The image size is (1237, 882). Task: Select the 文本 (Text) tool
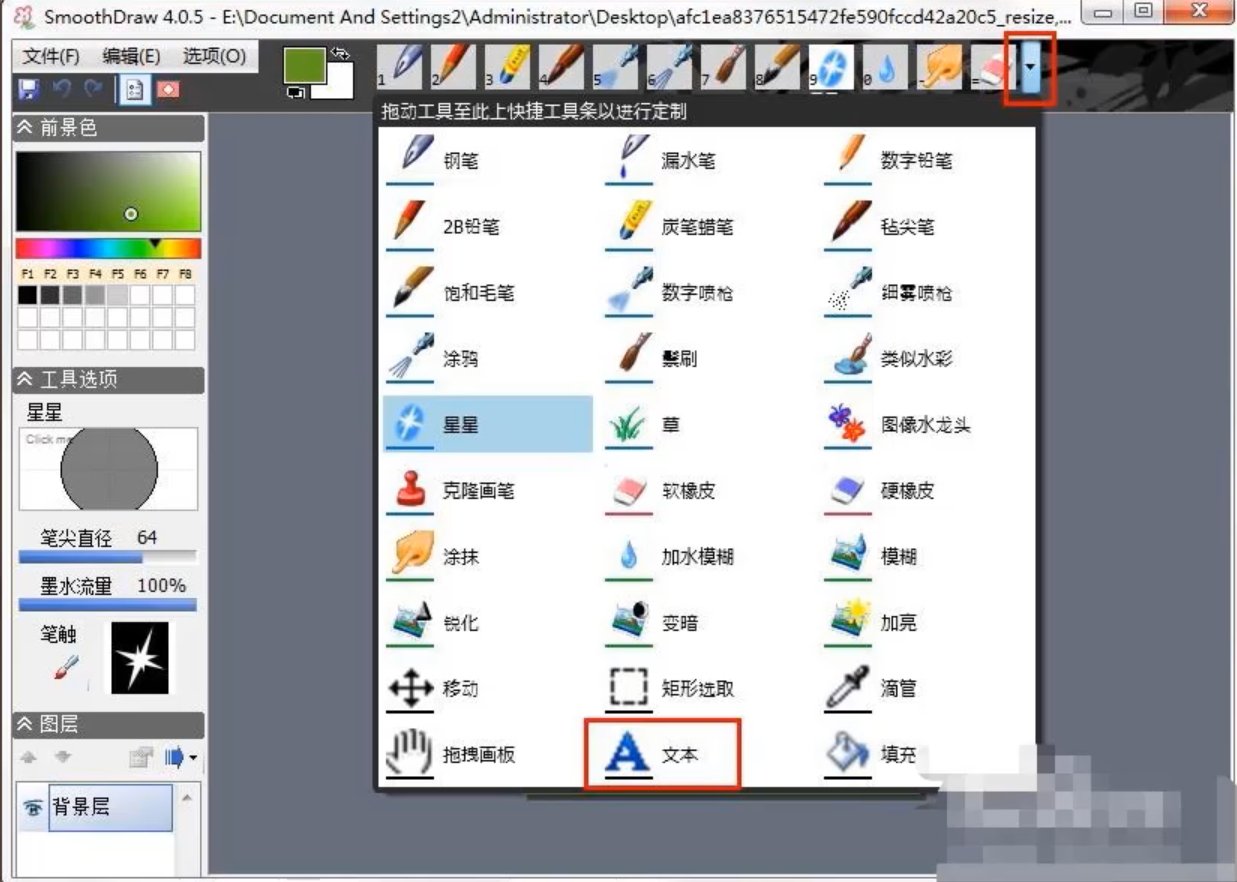(661, 754)
